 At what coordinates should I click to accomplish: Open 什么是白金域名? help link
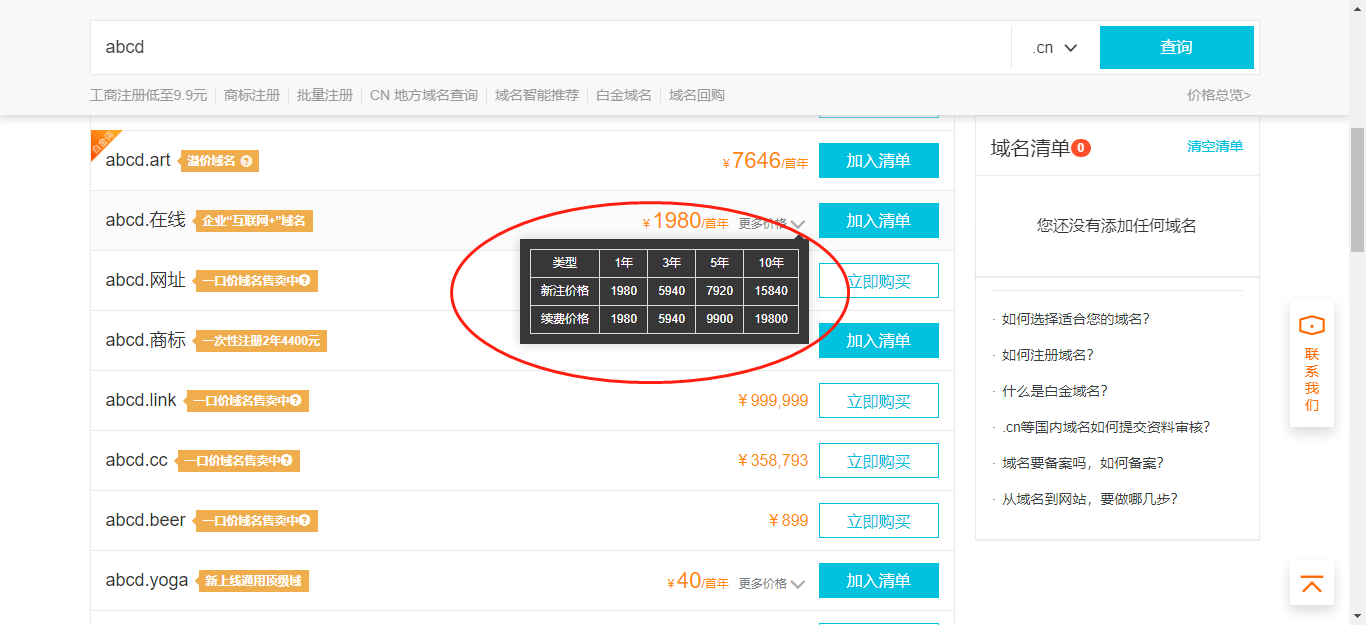tap(1055, 391)
